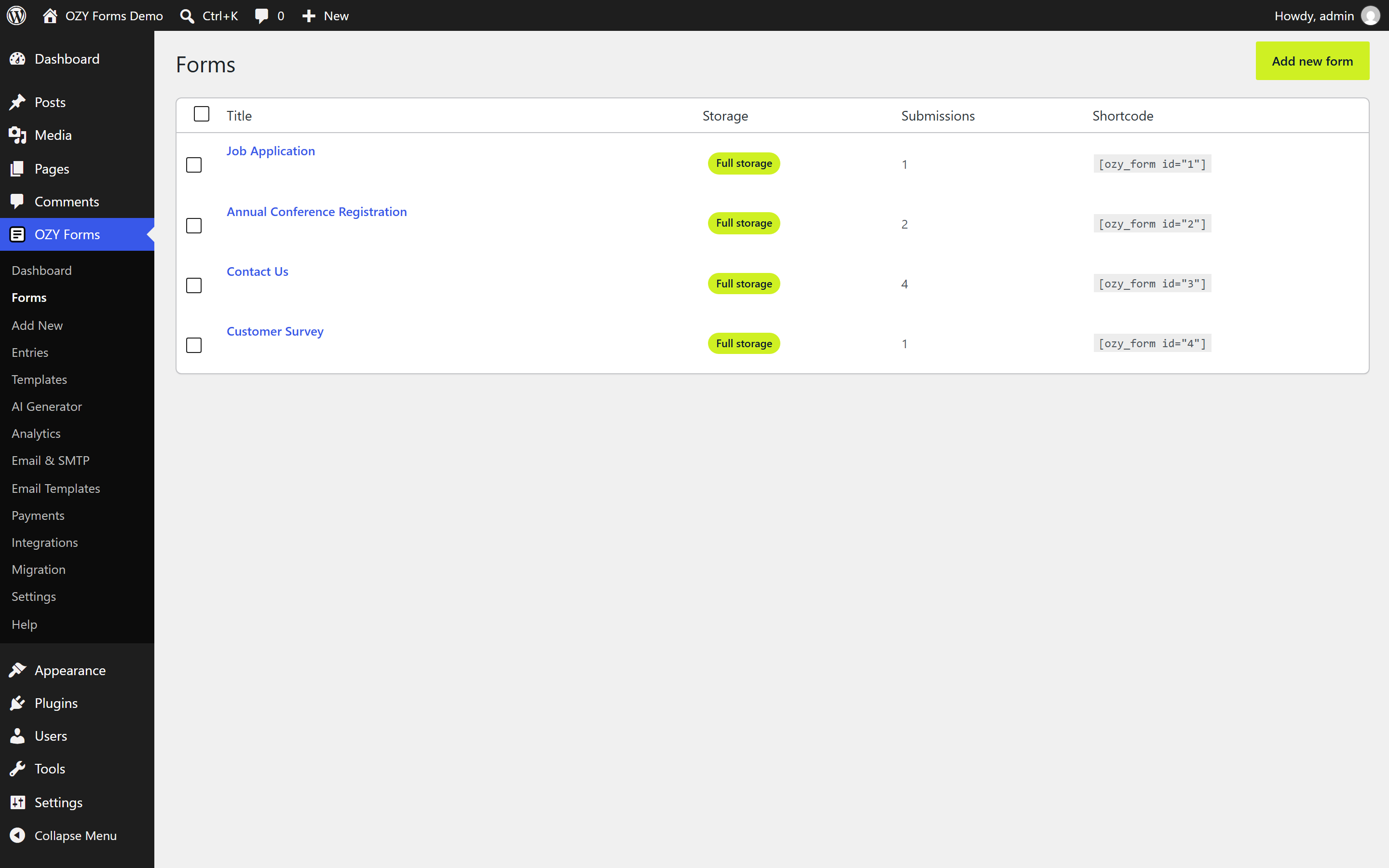Click submission count 4 for Contact Us

[x=905, y=284]
